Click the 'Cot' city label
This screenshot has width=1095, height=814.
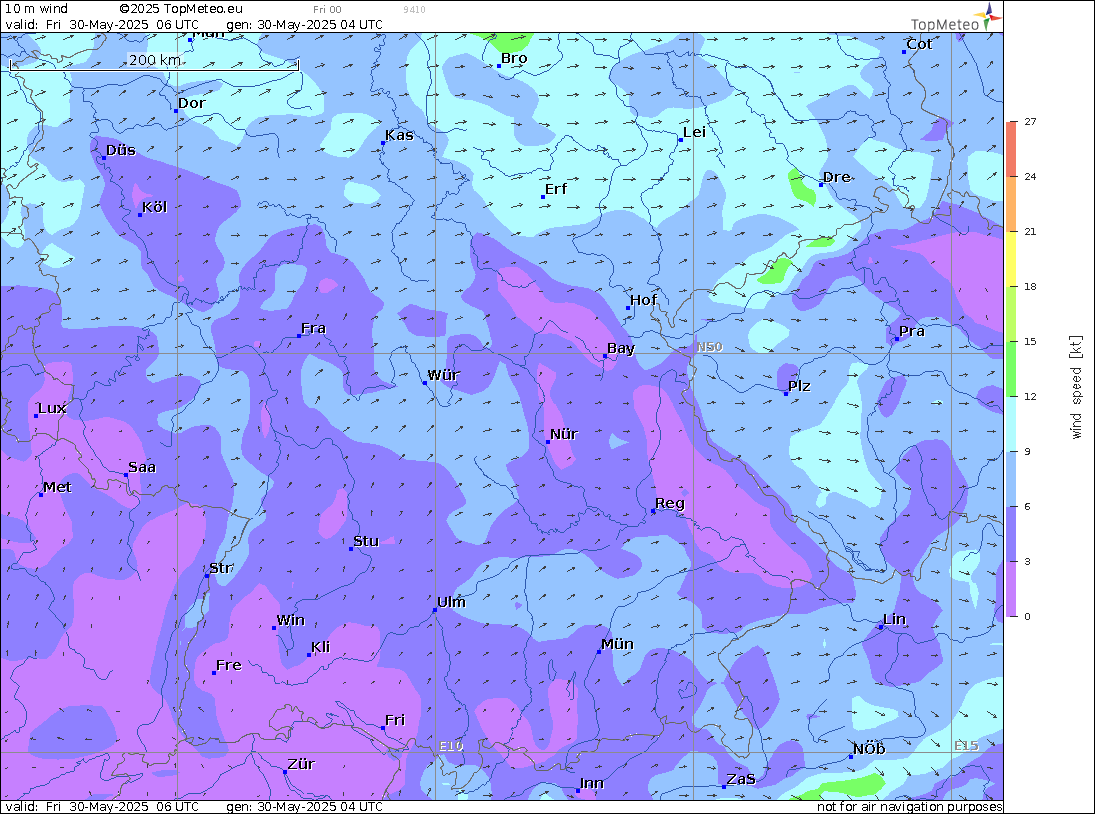click(x=919, y=44)
